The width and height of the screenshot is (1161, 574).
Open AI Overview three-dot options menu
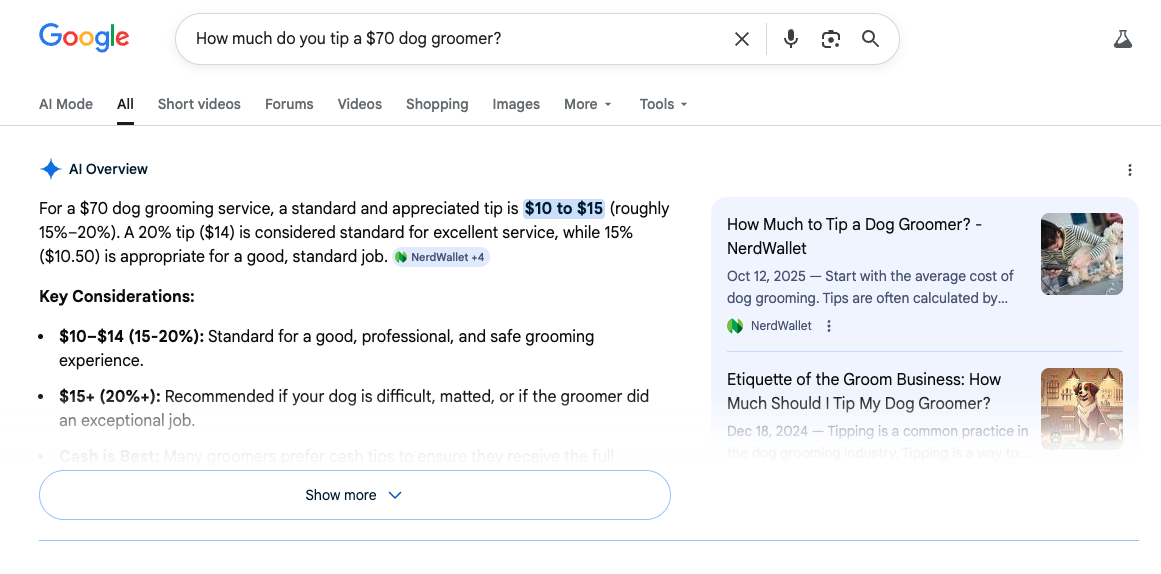pyautogui.click(x=1130, y=170)
